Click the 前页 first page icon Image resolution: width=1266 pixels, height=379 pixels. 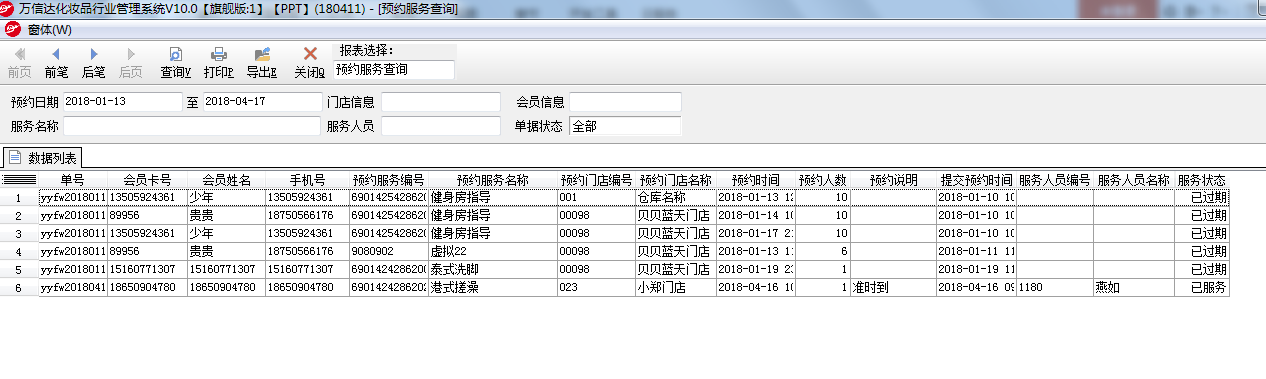(x=19, y=62)
